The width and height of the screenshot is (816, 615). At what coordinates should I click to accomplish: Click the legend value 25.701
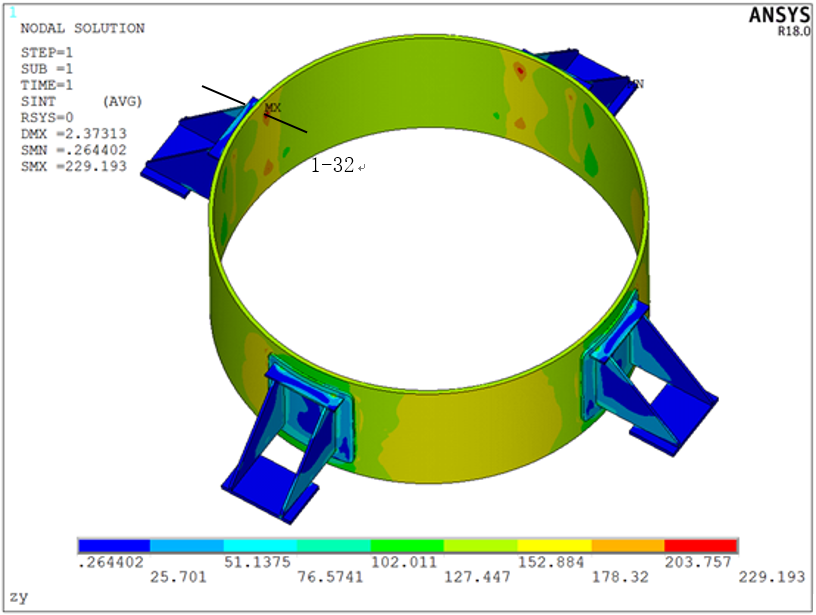point(178,576)
